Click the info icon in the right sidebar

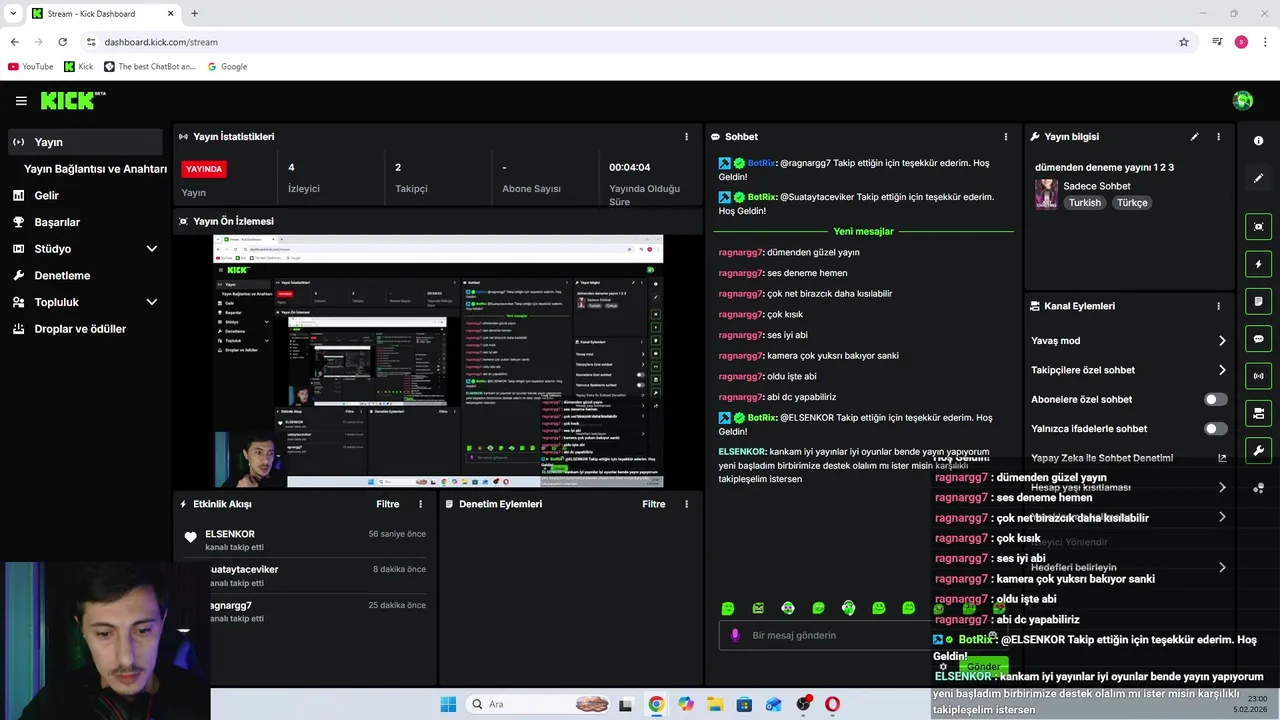point(1259,141)
